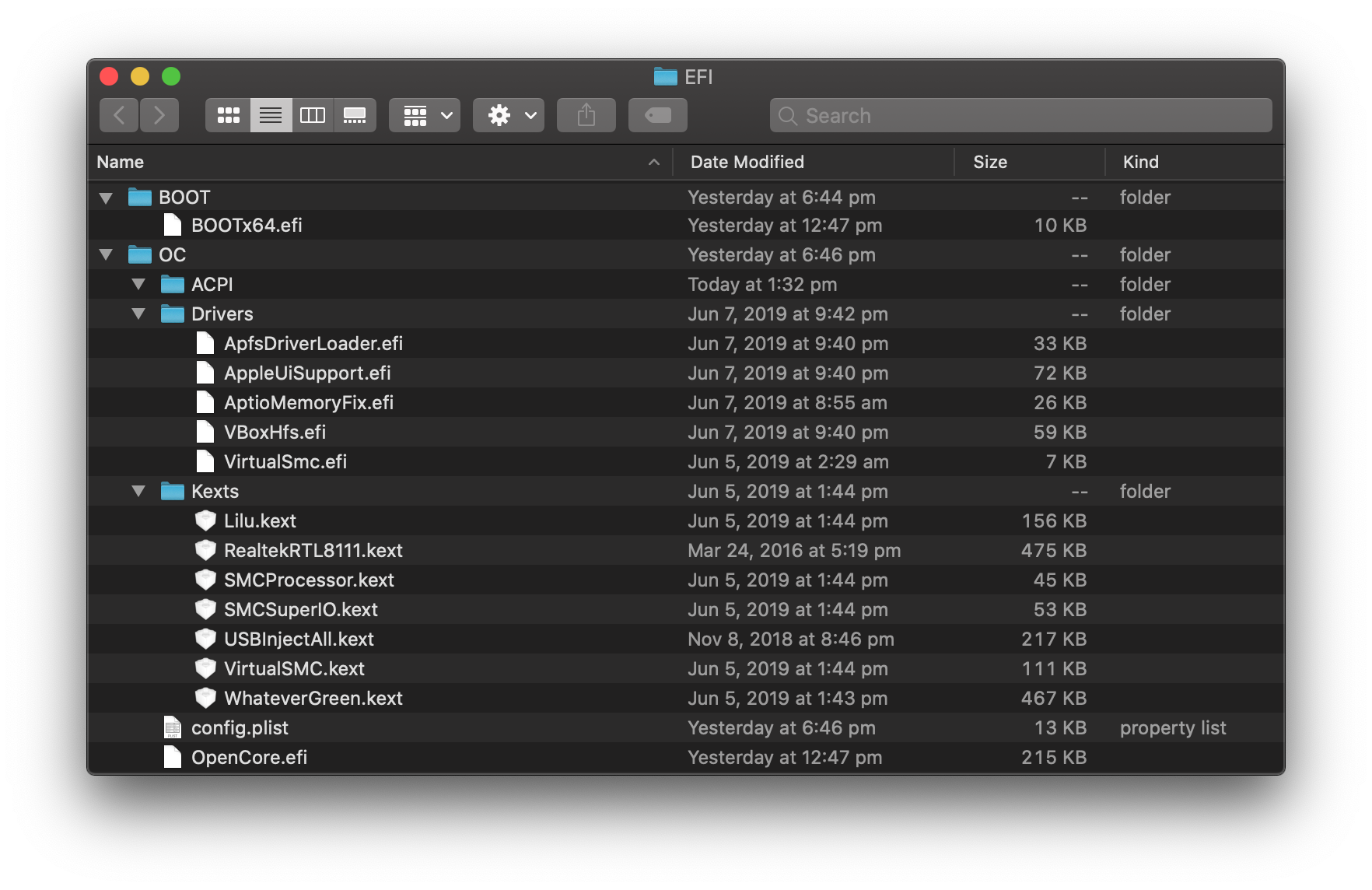Go forward to the next folder

point(159,115)
